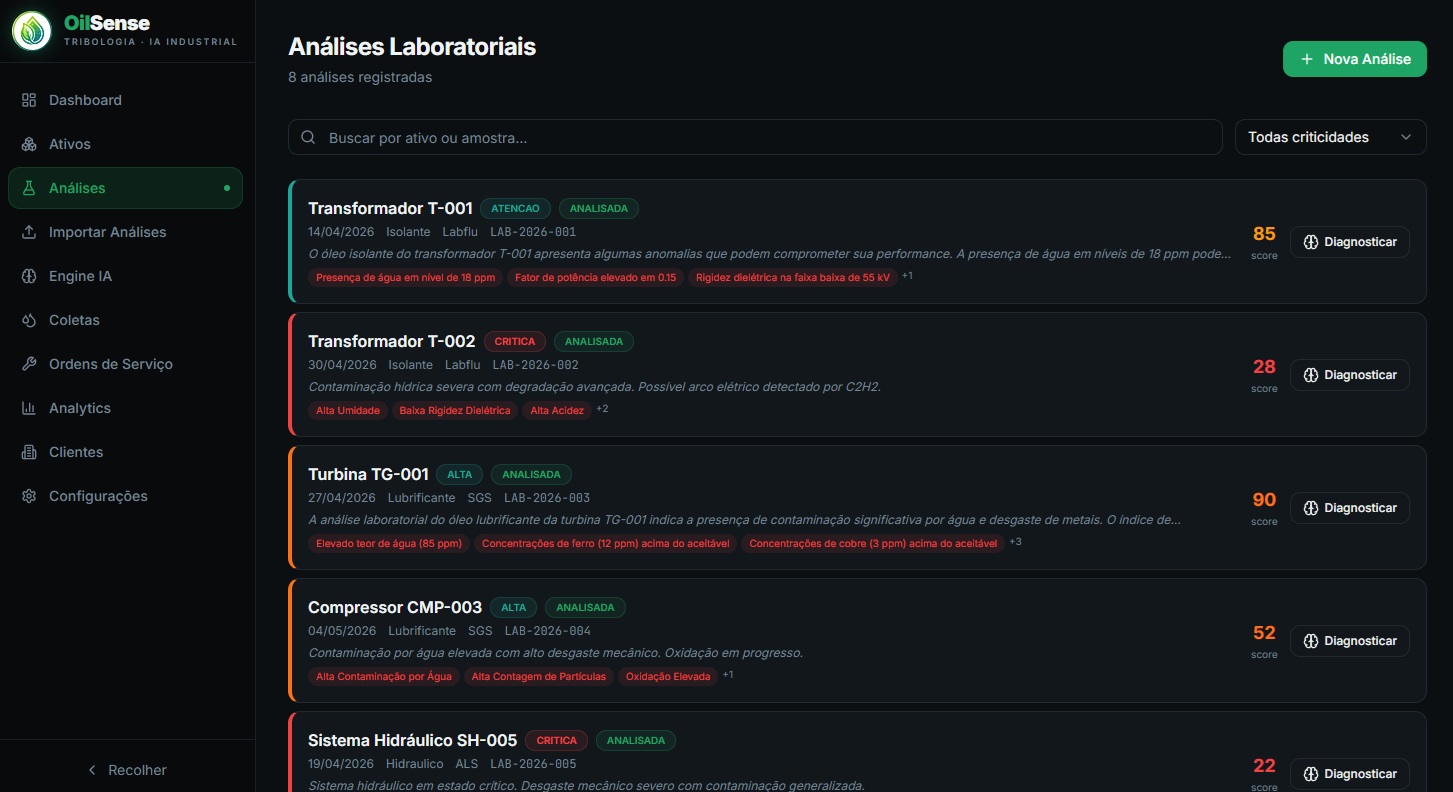The width and height of the screenshot is (1453, 792).
Task: Click the ALTA badge on Turbina TG-001
Action: pos(460,475)
